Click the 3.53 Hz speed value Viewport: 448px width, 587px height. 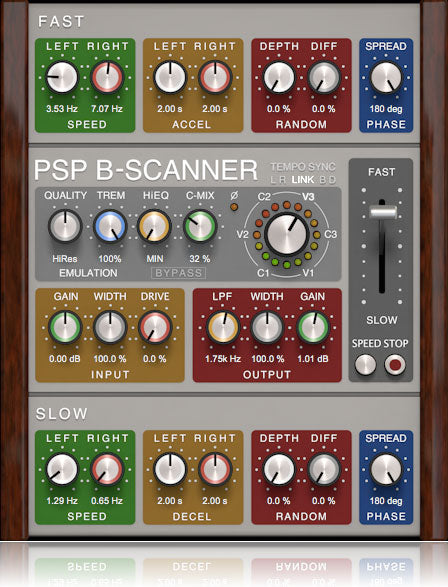click(62, 109)
